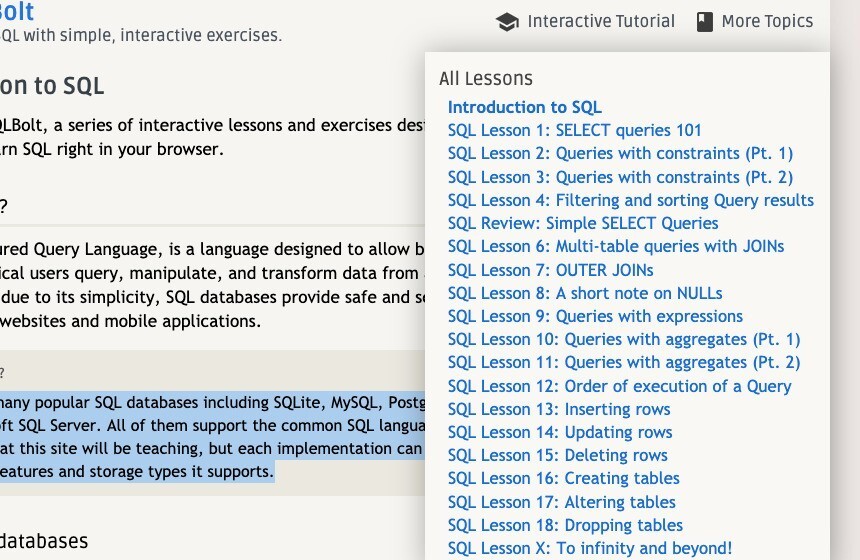Image resolution: width=860 pixels, height=560 pixels.
Task: Open Lesson 10: Queries with aggregates (Pt. 1)
Action: pyautogui.click(x=624, y=339)
